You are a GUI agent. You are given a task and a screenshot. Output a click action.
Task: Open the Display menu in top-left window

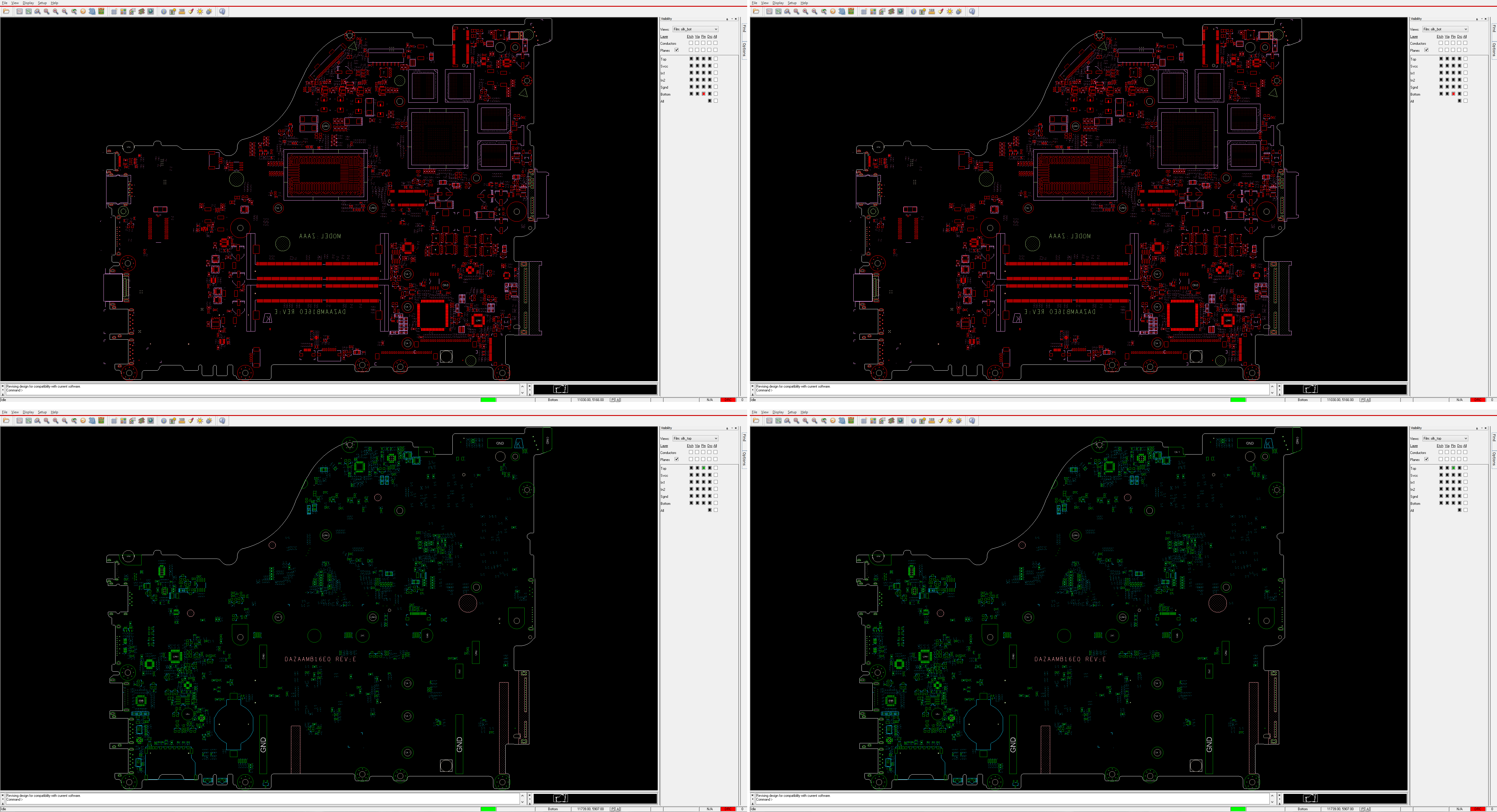coord(28,3)
